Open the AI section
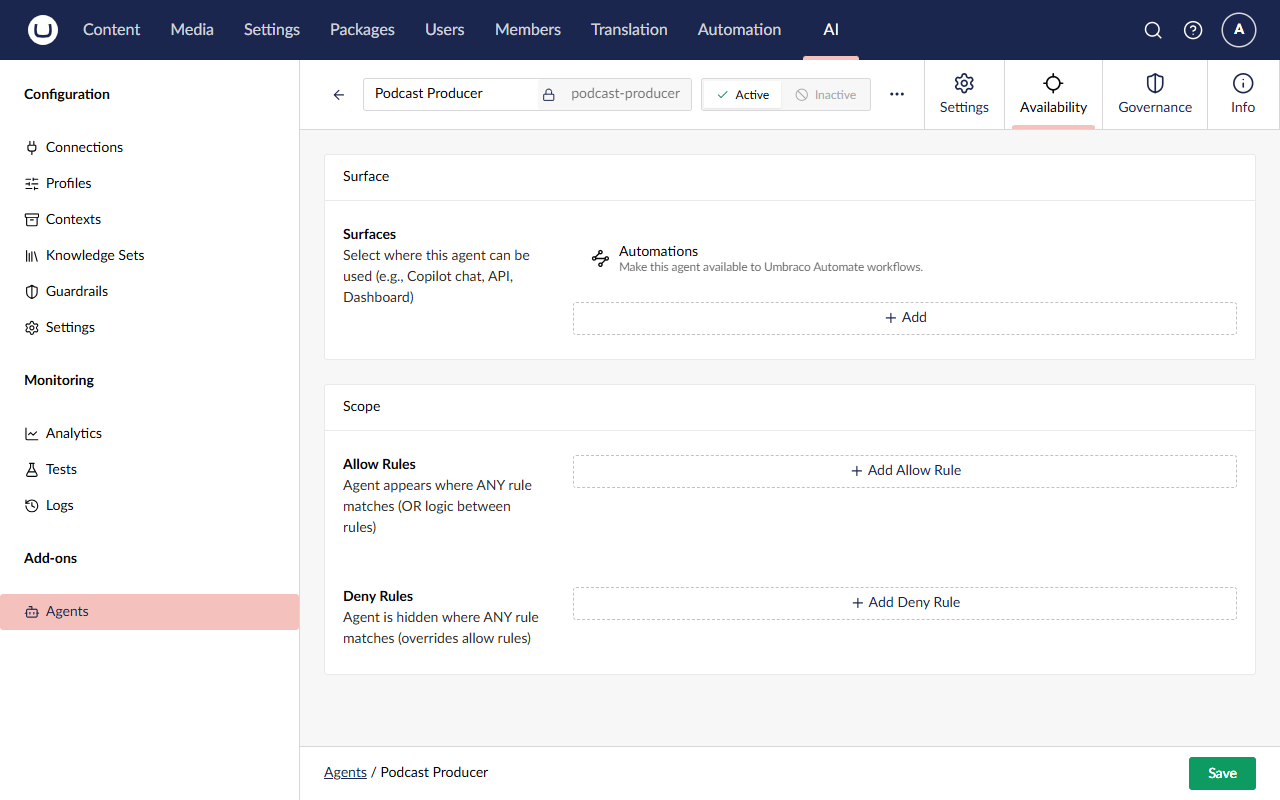This screenshot has width=1280, height=800. [831, 30]
